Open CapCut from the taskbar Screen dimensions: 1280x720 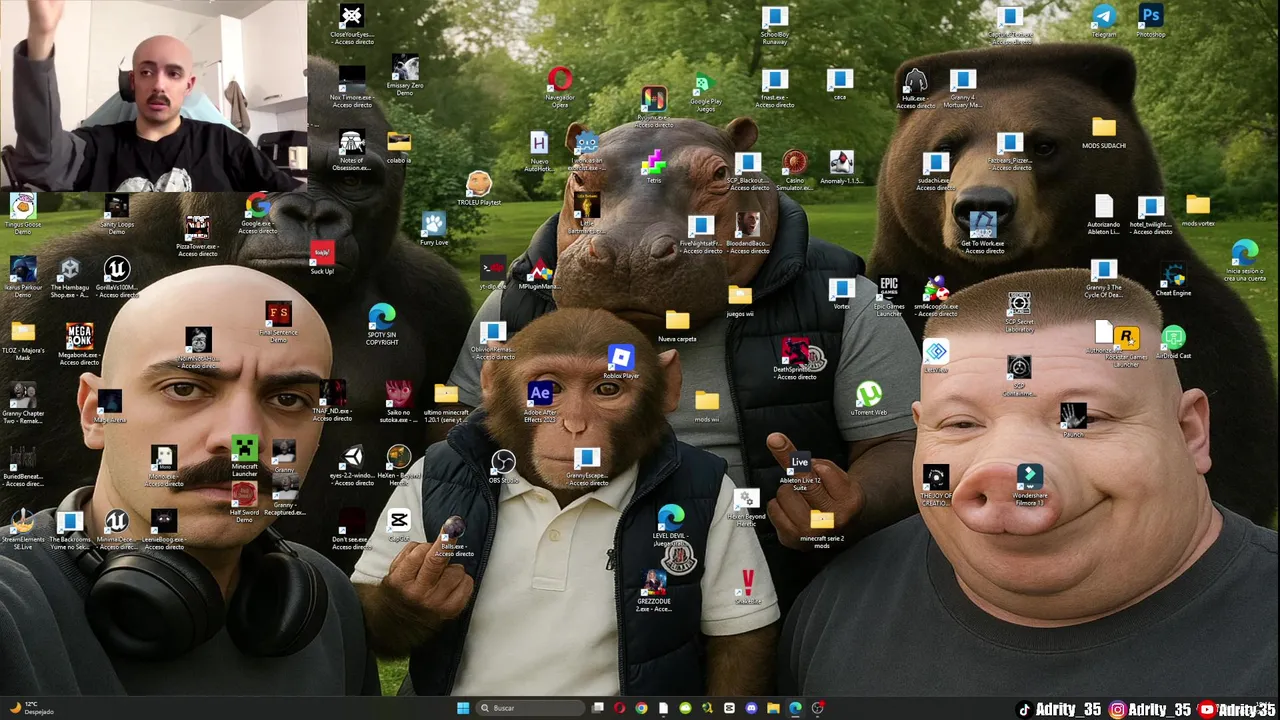point(729,708)
